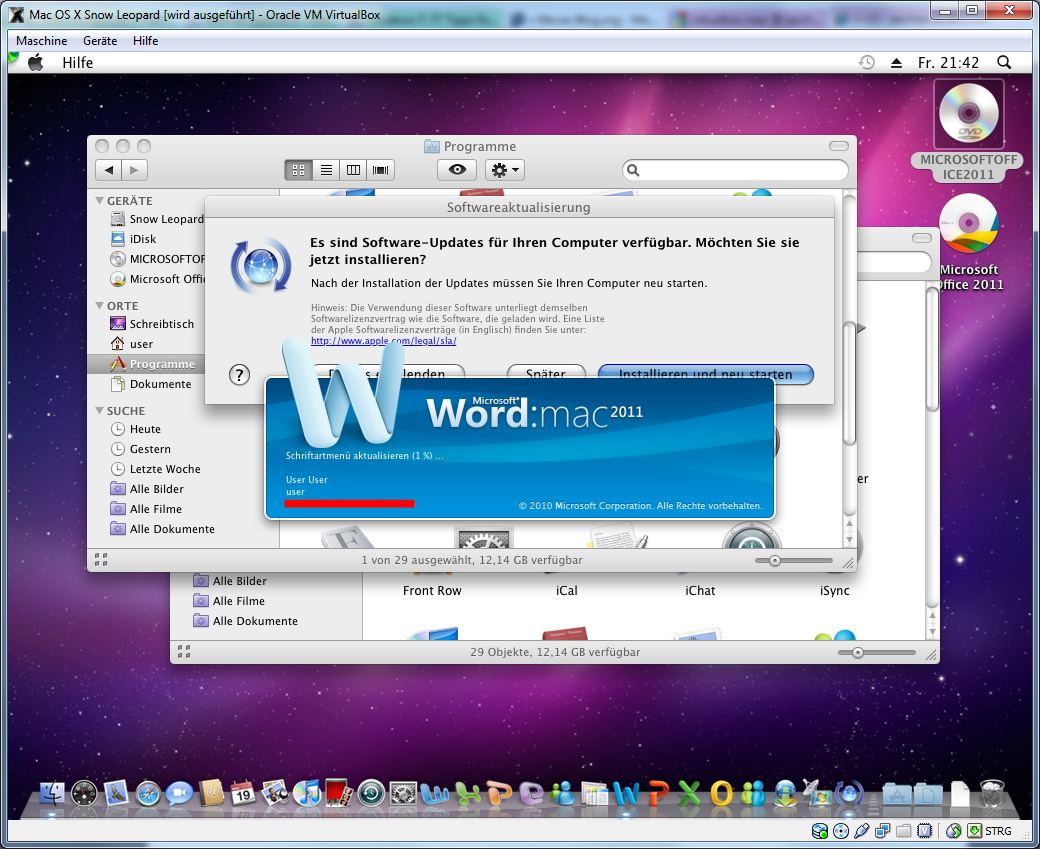Collapse the ORTE sidebar section

pos(99,305)
